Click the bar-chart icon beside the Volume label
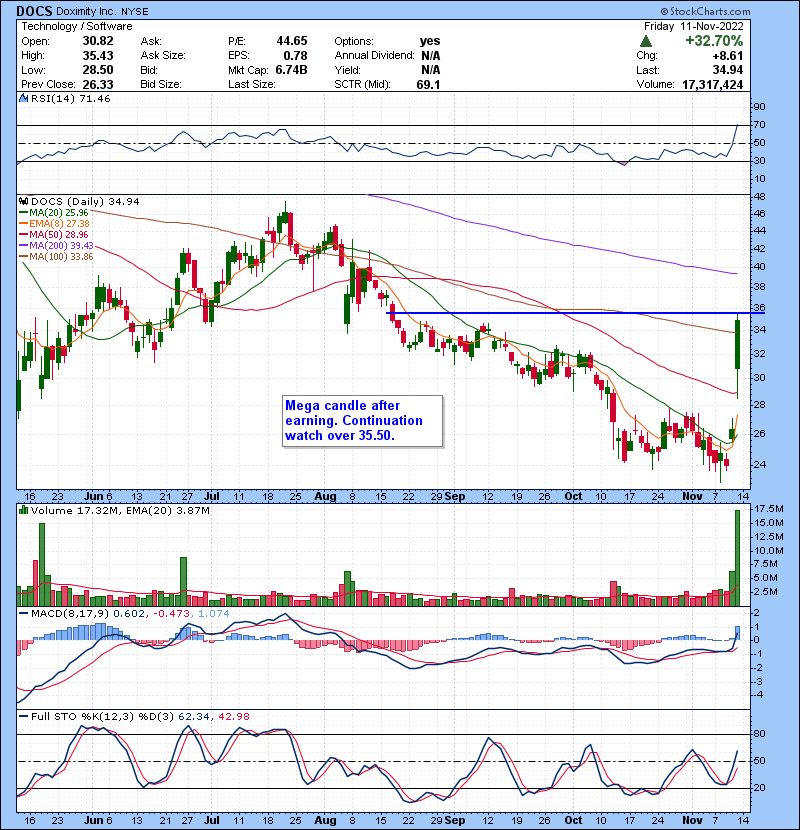 coord(23,510)
